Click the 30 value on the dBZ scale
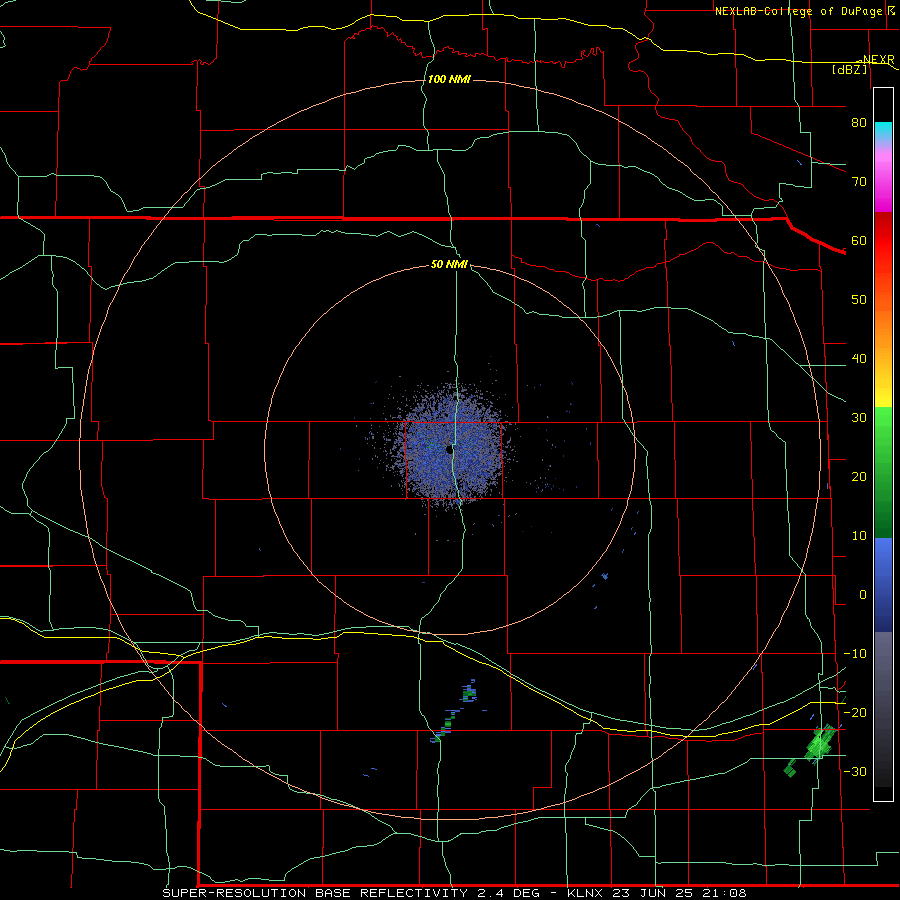This screenshot has height=900, width=900. tap(859, 418)
